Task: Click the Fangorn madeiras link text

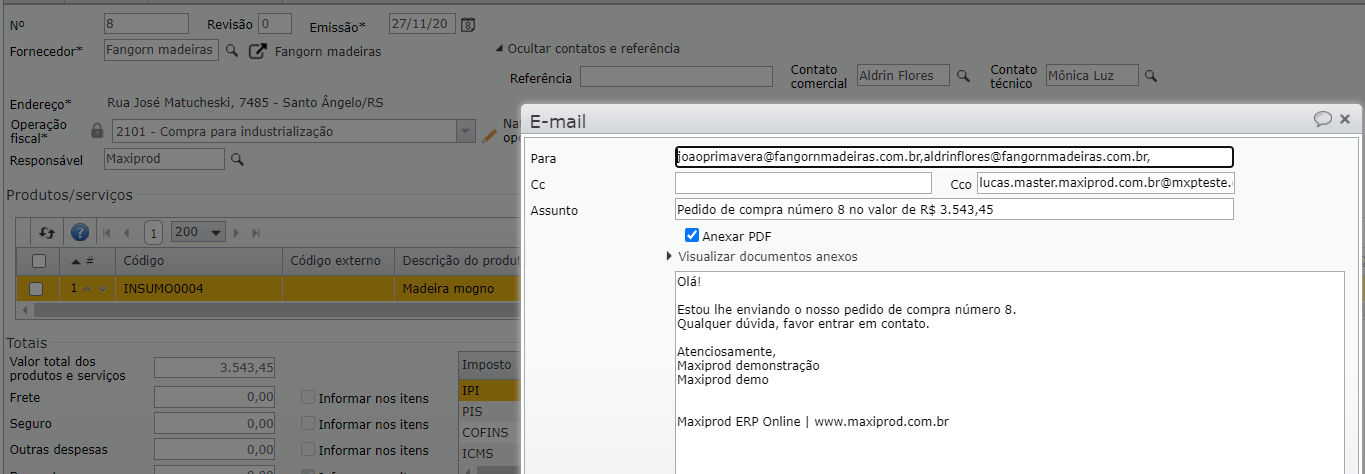Action: point(328,51)
